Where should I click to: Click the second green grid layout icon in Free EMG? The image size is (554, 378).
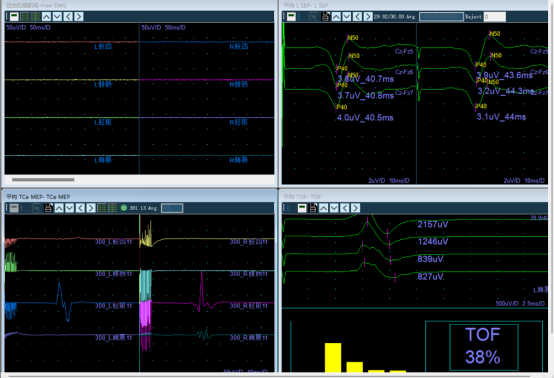(36, 16)
